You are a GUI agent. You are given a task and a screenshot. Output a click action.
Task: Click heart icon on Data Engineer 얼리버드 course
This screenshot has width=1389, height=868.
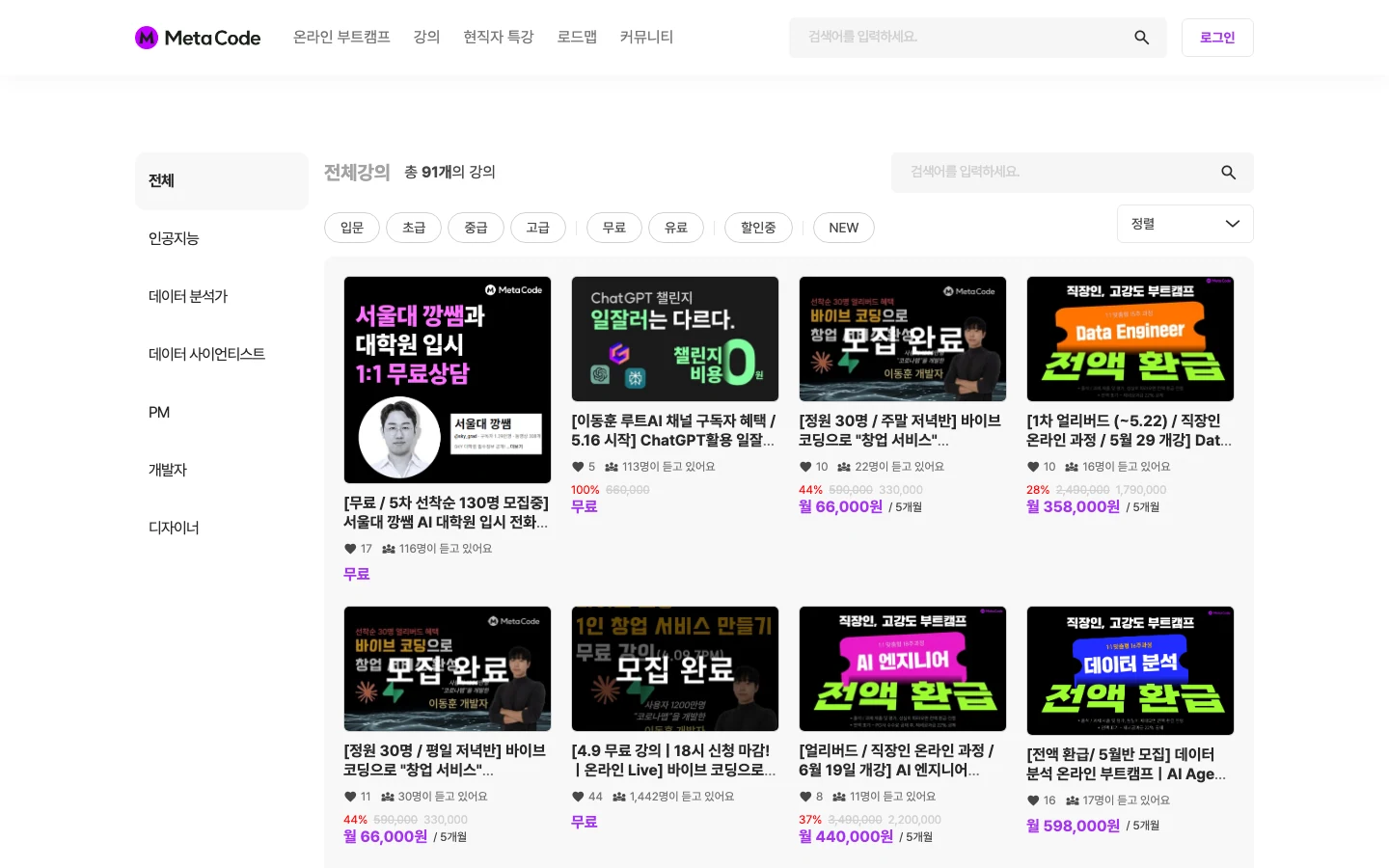click(1033, 467)
